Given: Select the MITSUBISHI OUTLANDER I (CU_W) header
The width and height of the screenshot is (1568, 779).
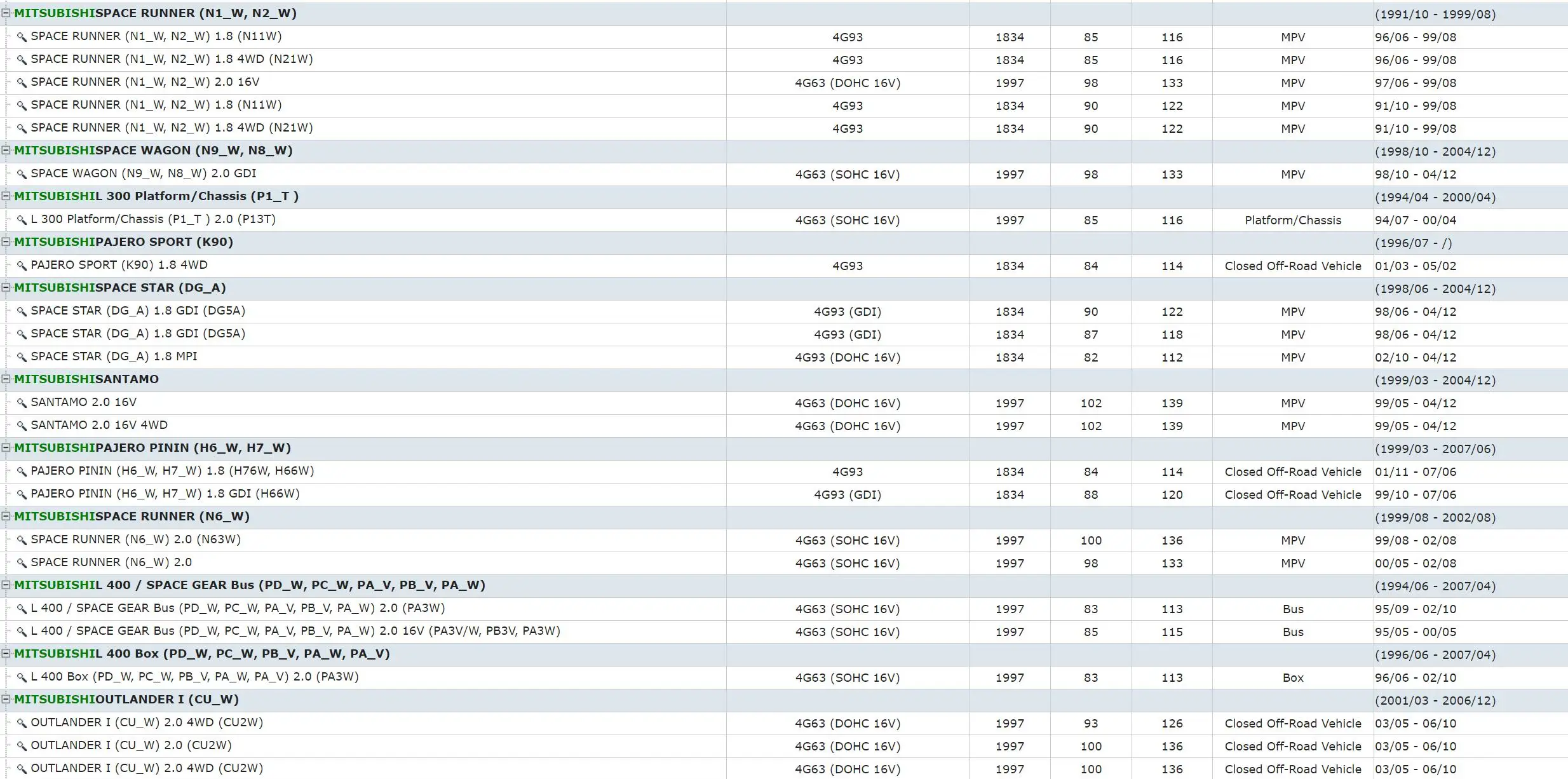Looking at the screenshot, I should pyautogui.click(x=126, y=700).
